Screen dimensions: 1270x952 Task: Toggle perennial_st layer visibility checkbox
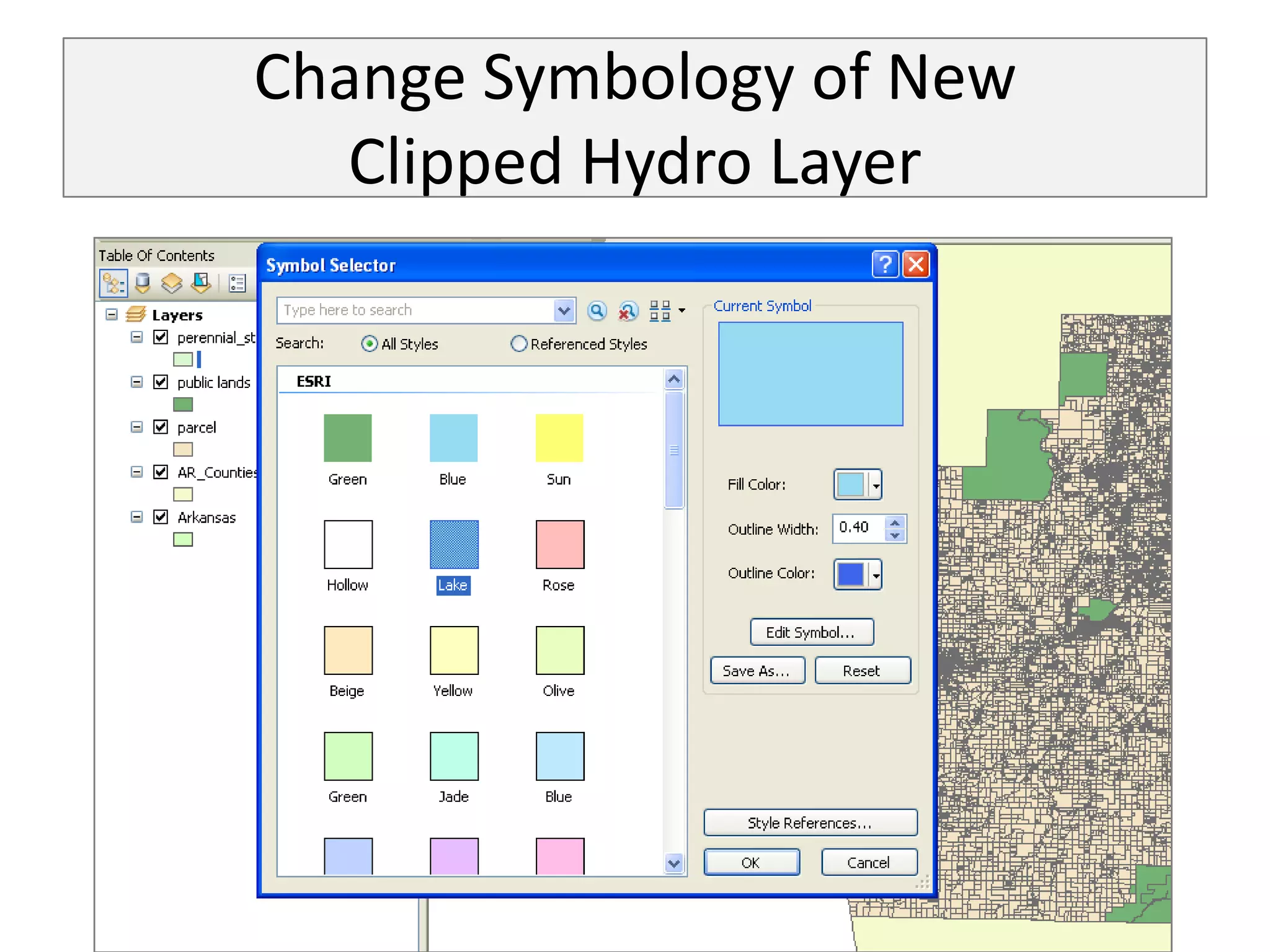161,337
